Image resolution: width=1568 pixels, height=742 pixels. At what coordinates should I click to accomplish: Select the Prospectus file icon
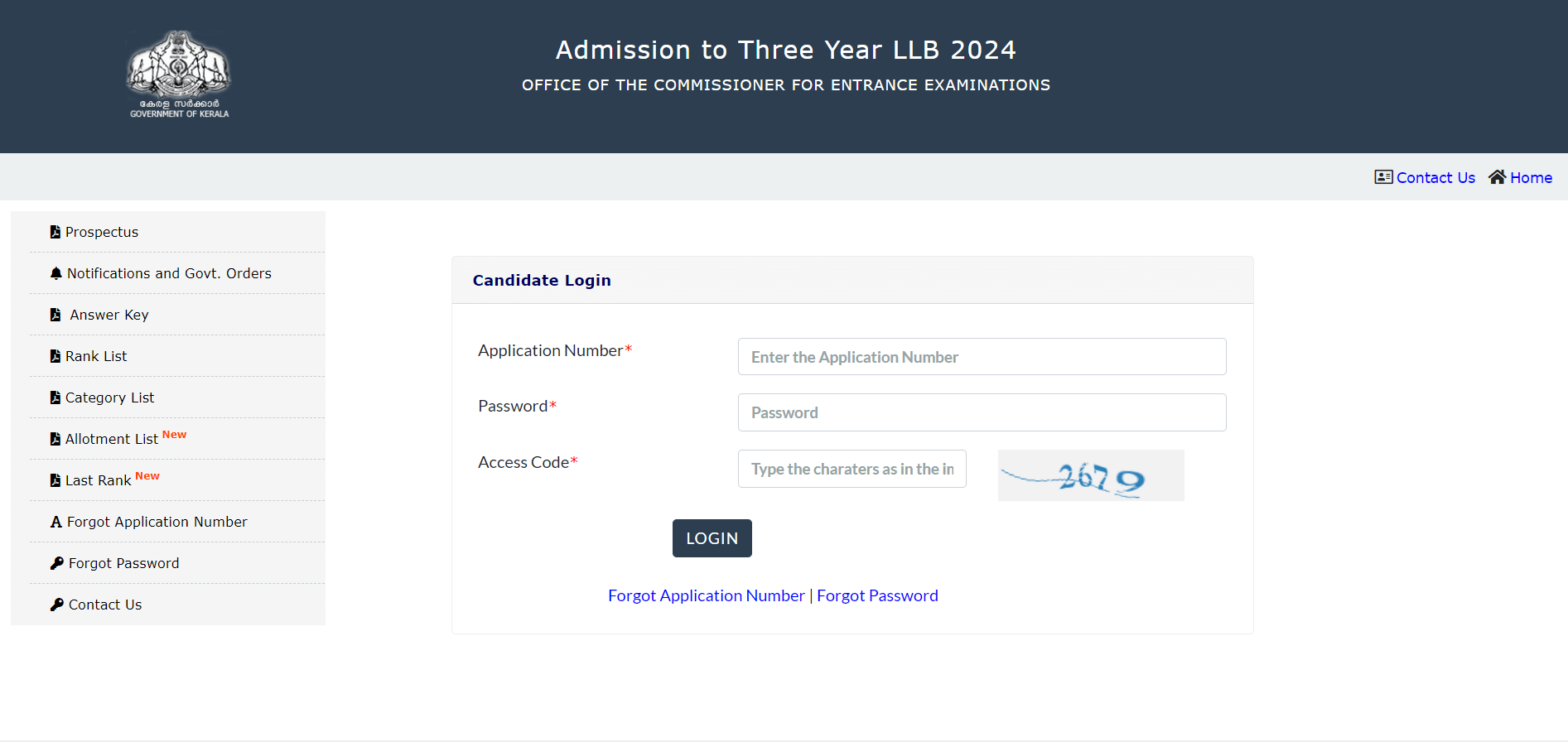click(55, 231)
